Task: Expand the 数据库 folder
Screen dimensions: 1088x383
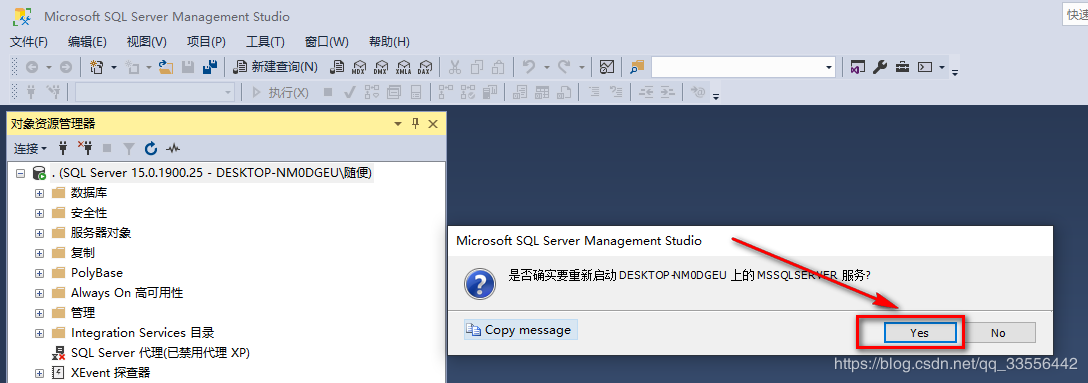Action: [40, 193]
